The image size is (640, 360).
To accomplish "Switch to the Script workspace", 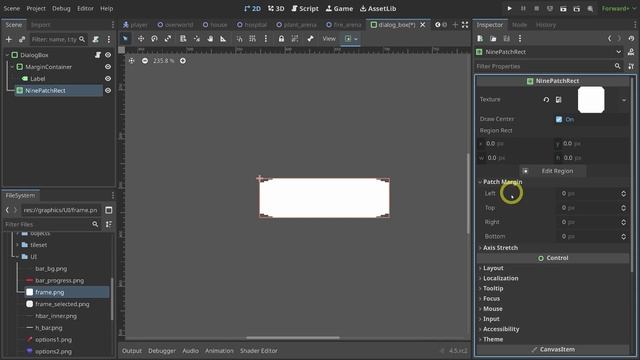I will pyautogui.click(x=305, y=8).
